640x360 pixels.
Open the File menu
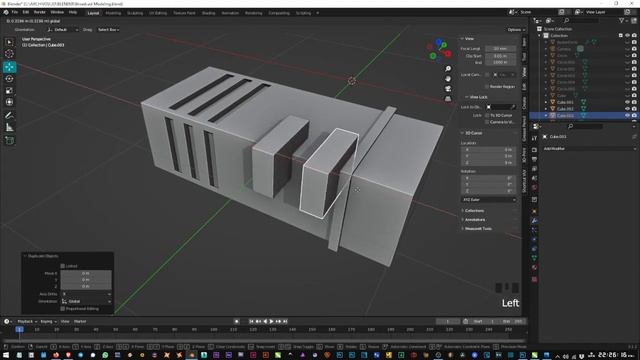15,12
